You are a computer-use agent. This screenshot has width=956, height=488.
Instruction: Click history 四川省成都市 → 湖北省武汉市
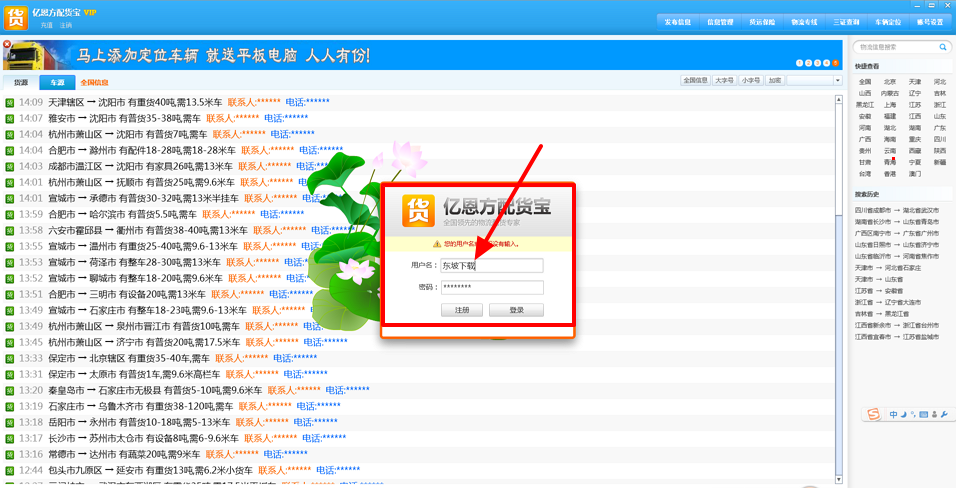[897, 210]
